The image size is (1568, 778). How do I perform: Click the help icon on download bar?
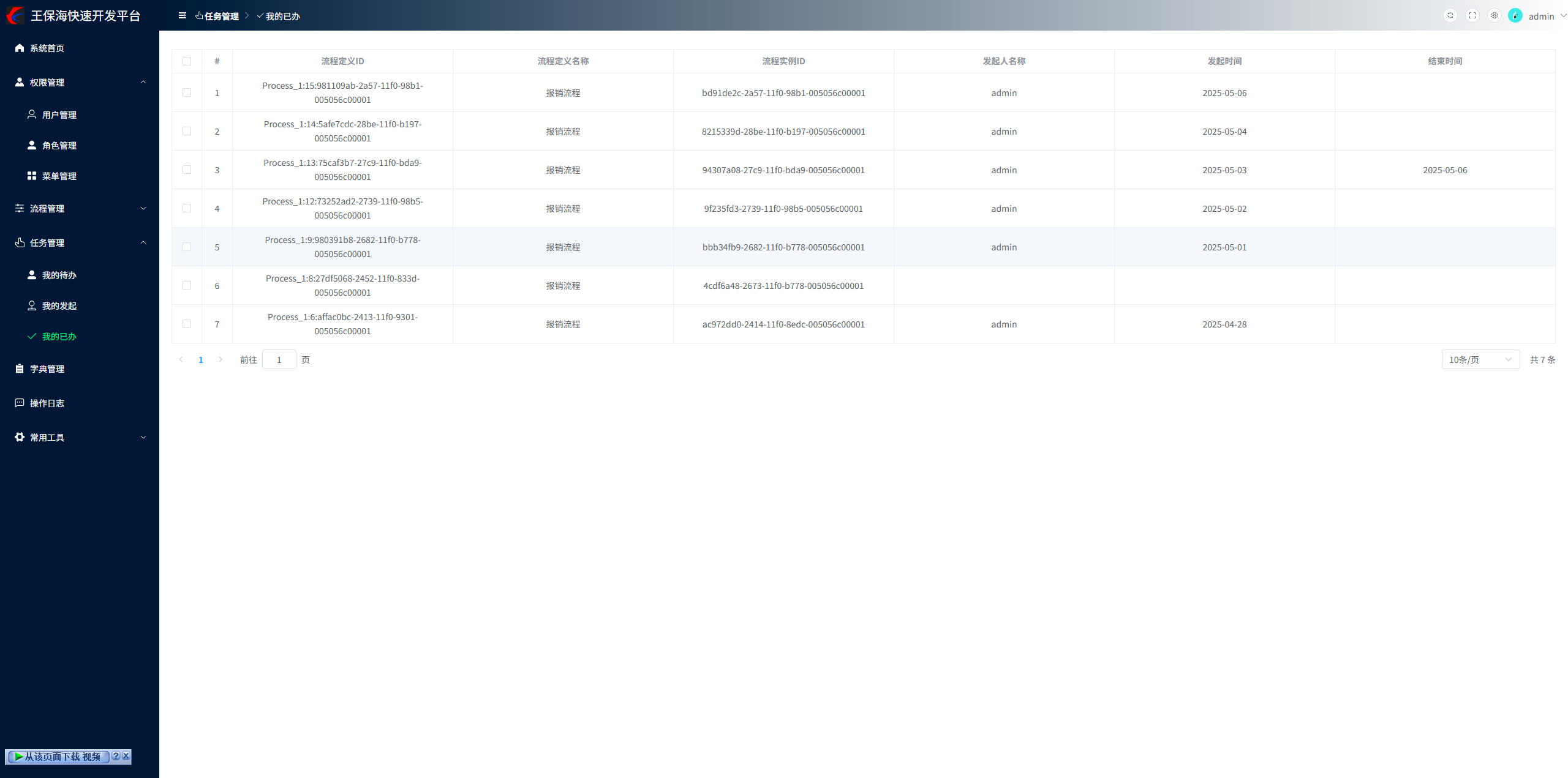(x=116, y=756)
